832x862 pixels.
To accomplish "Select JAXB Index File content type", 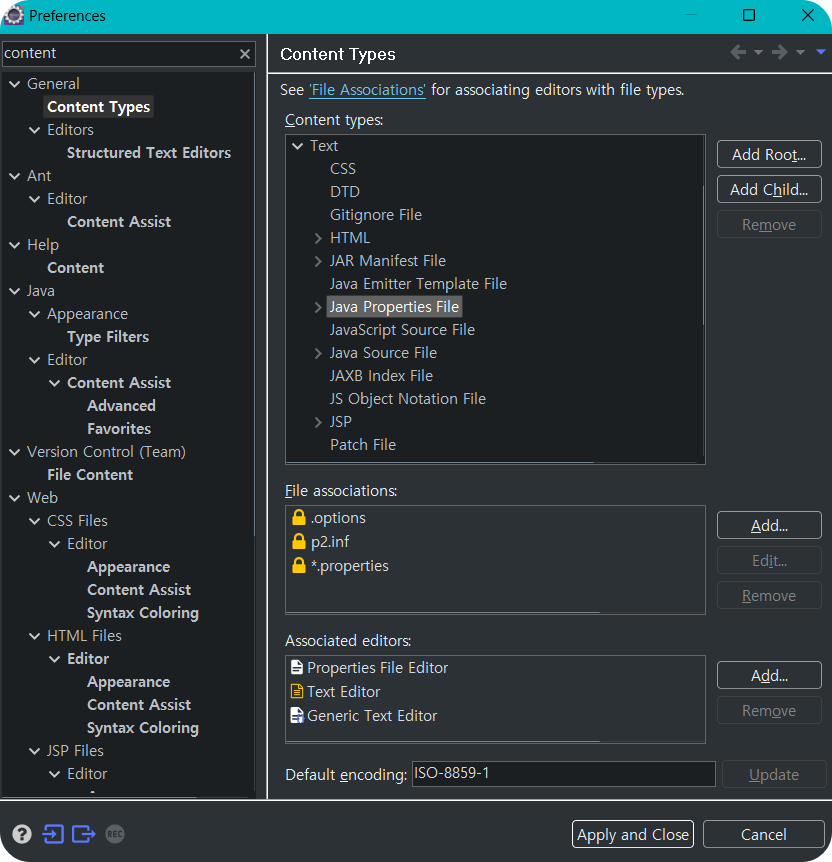I will pyautogui.click(x=381, y=375).
